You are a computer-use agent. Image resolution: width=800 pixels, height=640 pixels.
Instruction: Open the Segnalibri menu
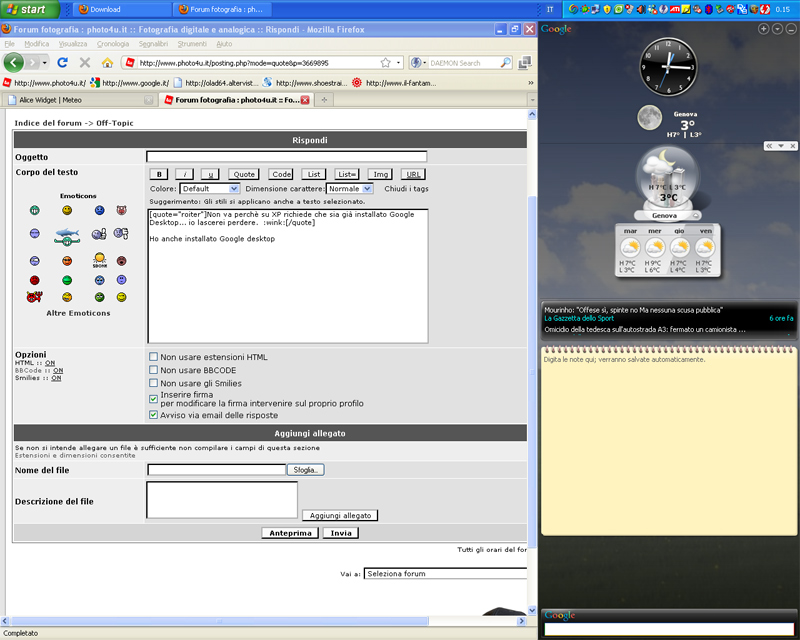[x=153, y=44]
